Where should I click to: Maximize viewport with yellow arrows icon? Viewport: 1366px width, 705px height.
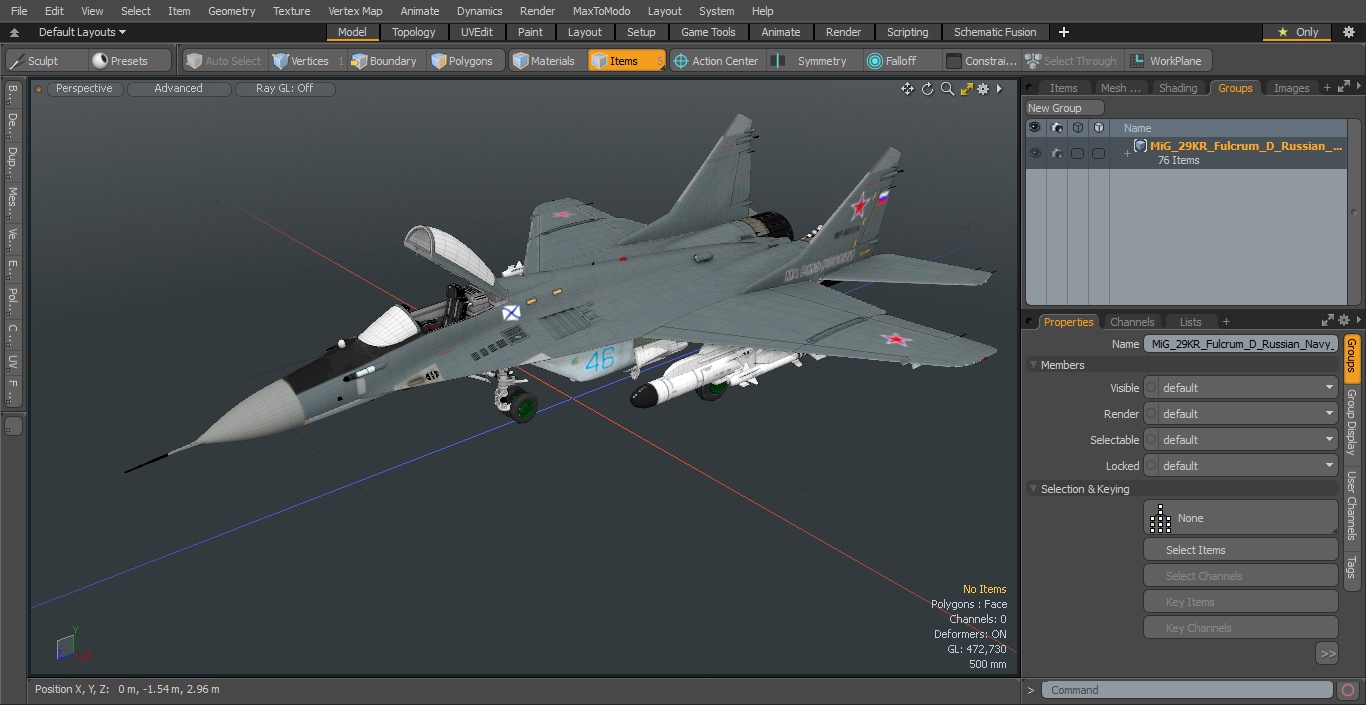click(x=966, y=89)
